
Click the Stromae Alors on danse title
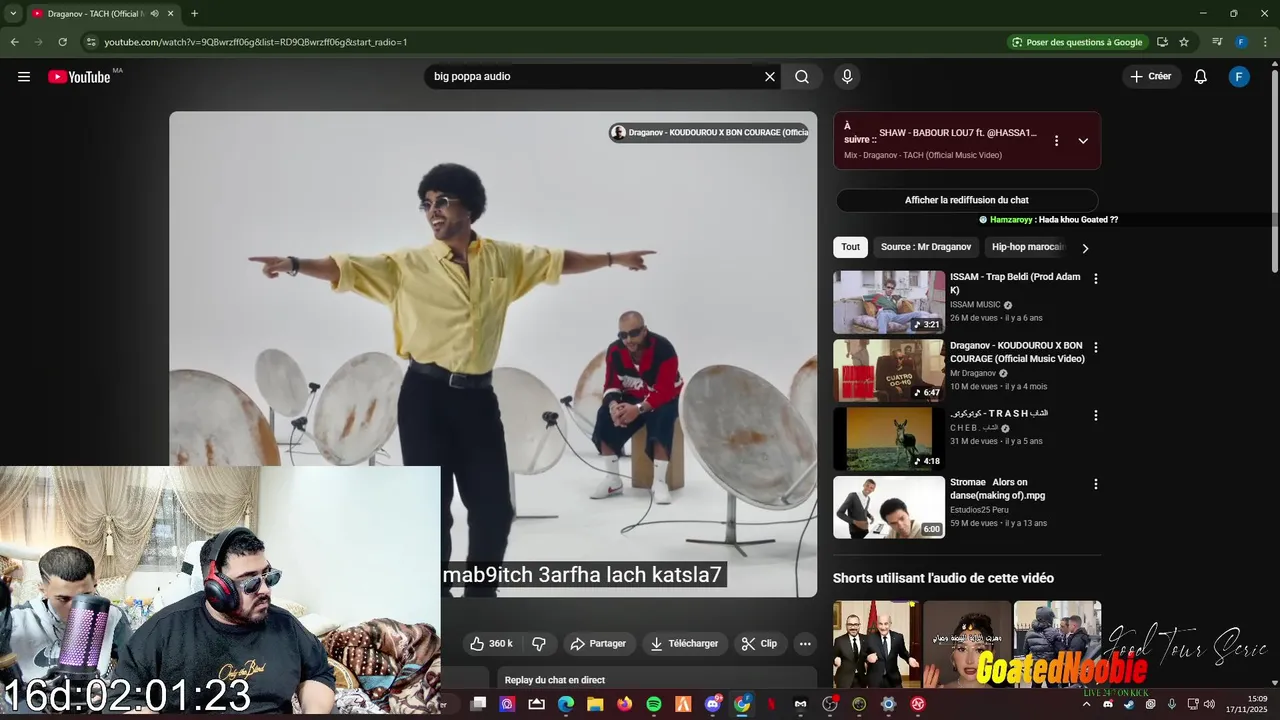click(x=998, y=489)
